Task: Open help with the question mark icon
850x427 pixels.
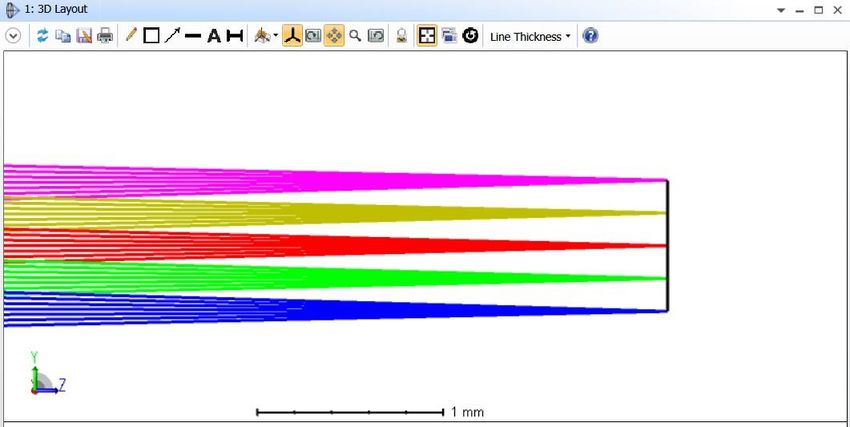Action: pyautogui.click(x=590, y=36)
